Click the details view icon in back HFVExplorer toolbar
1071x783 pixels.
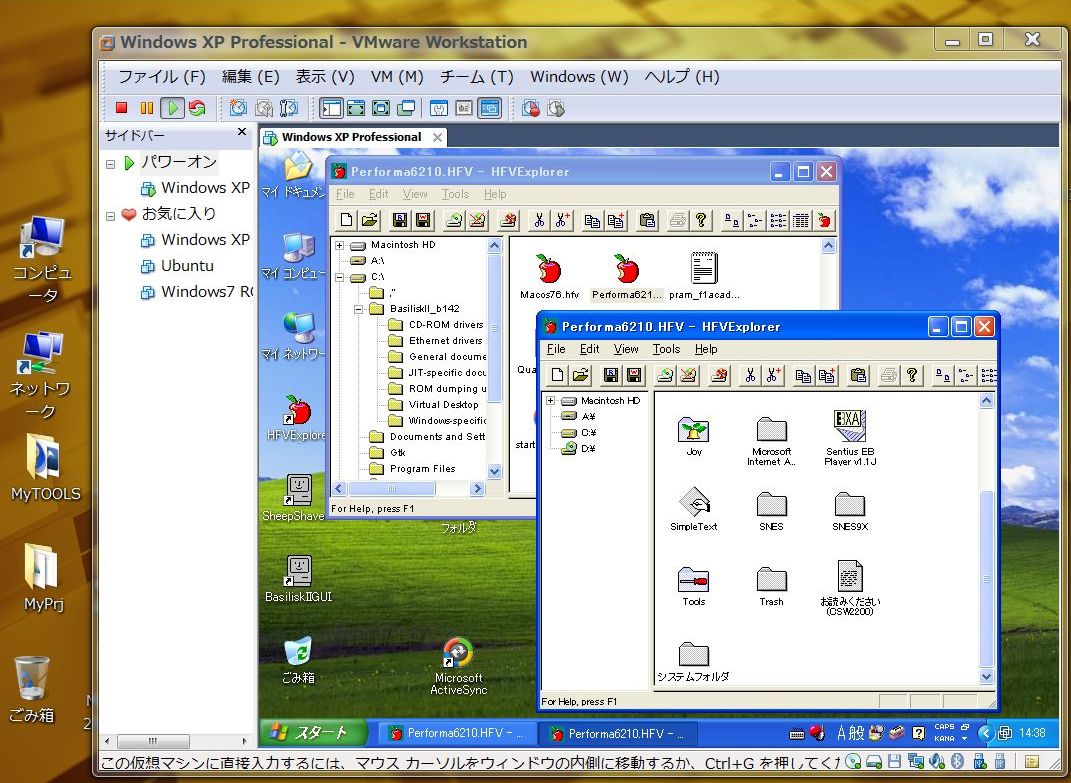(801, 220)
